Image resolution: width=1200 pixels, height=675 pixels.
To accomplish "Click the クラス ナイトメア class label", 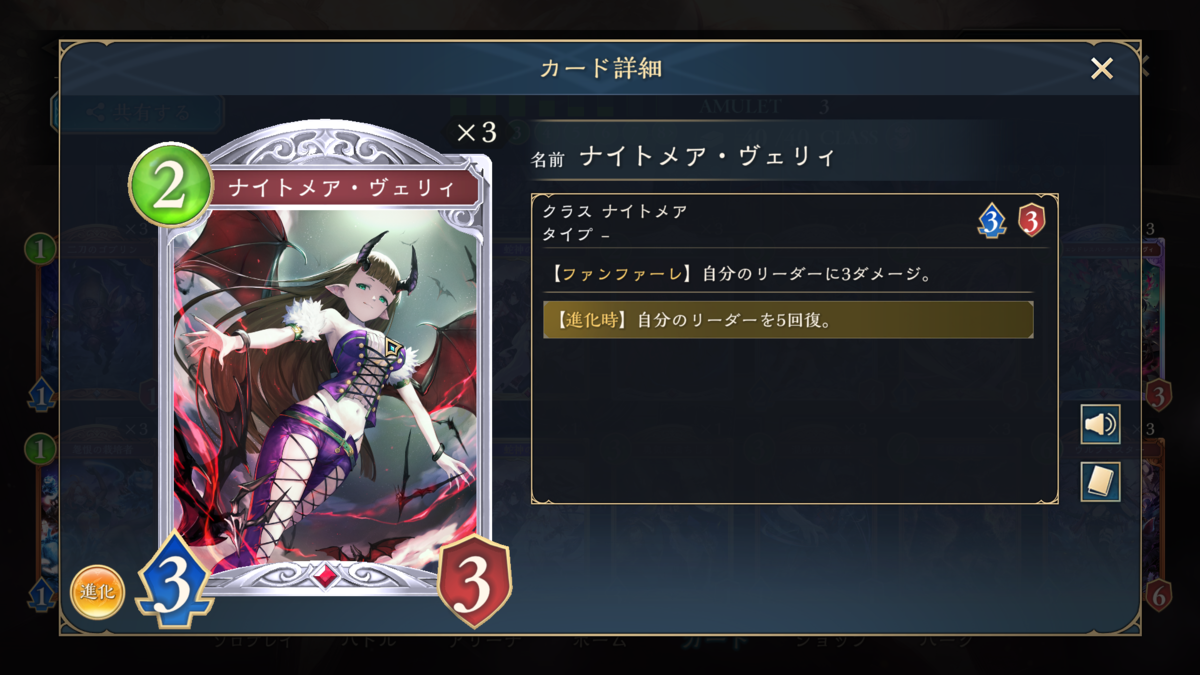I will [615, 211].
